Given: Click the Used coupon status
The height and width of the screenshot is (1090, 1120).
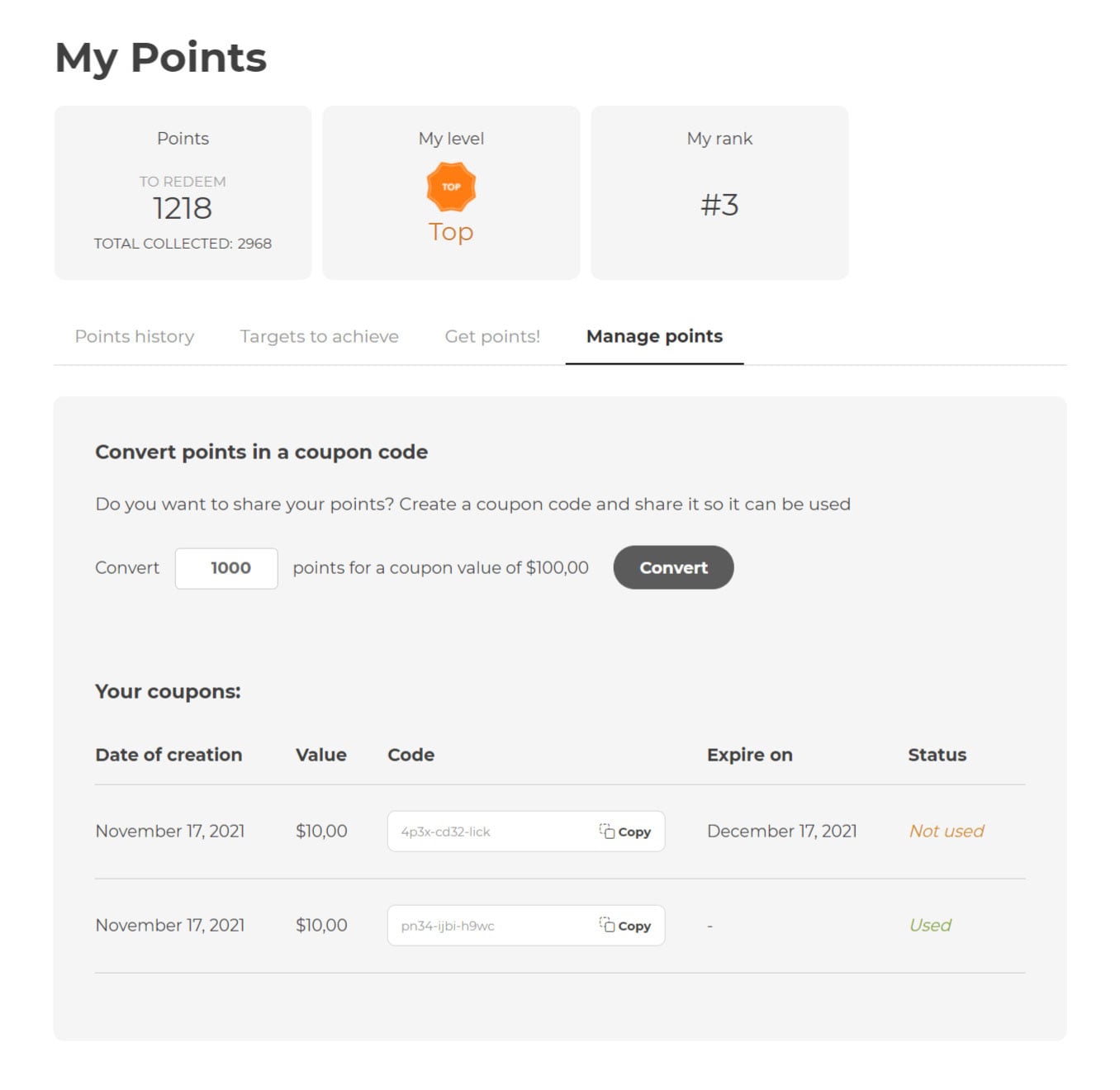Looking at the screenshot, I should (930, 926).
